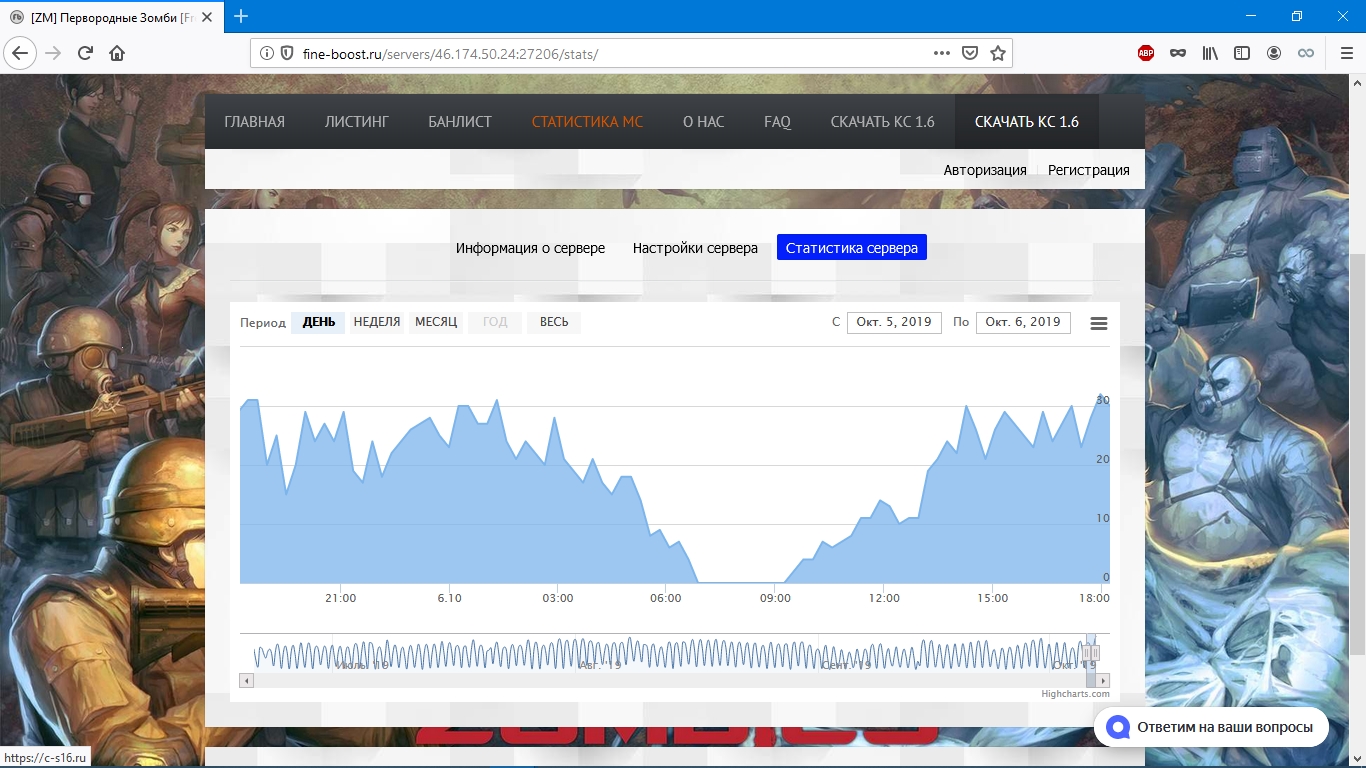Click the 09:00 axis label

775,598
